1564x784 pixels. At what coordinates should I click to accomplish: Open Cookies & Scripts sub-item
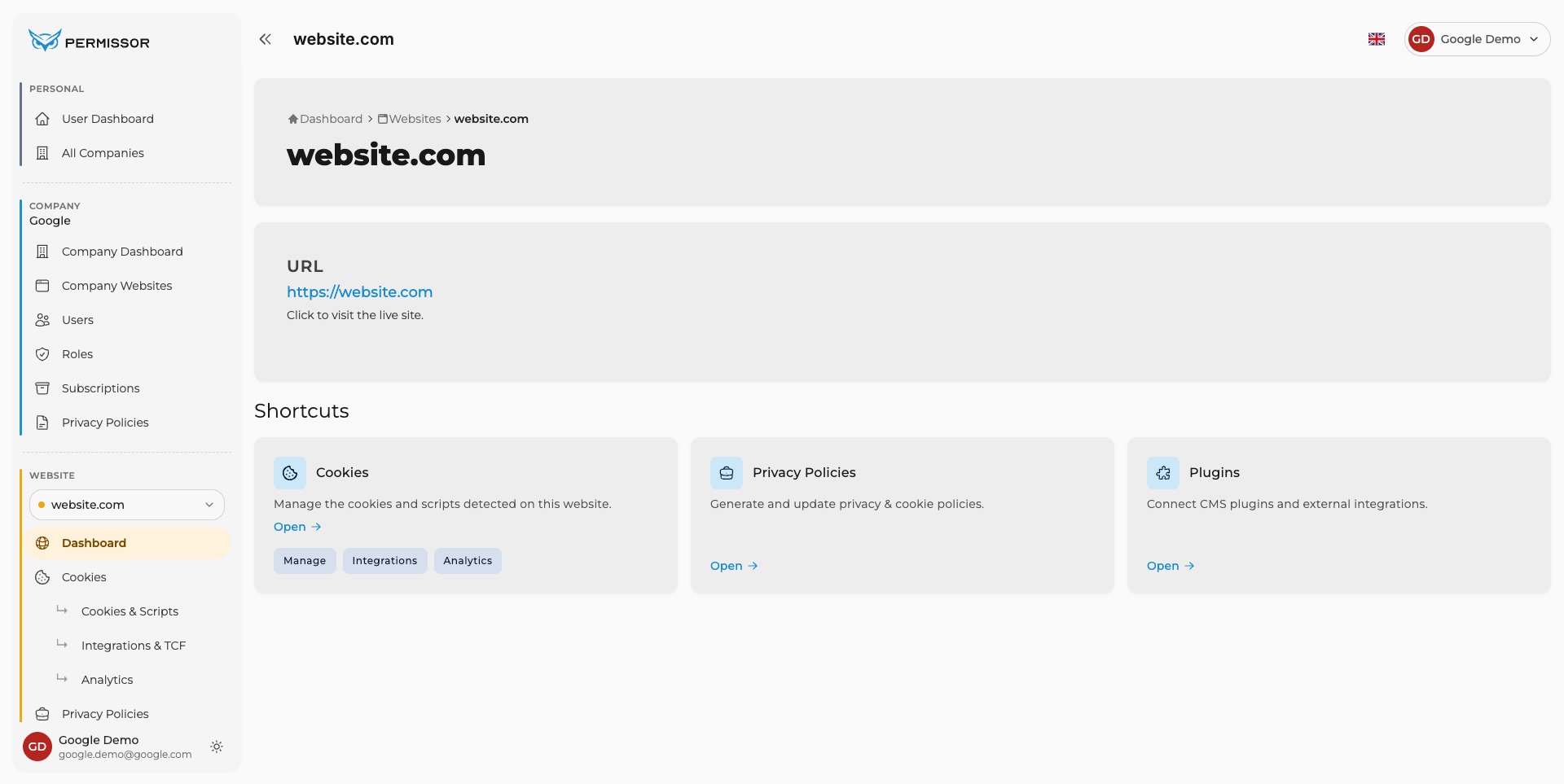[x=130, y=611]
